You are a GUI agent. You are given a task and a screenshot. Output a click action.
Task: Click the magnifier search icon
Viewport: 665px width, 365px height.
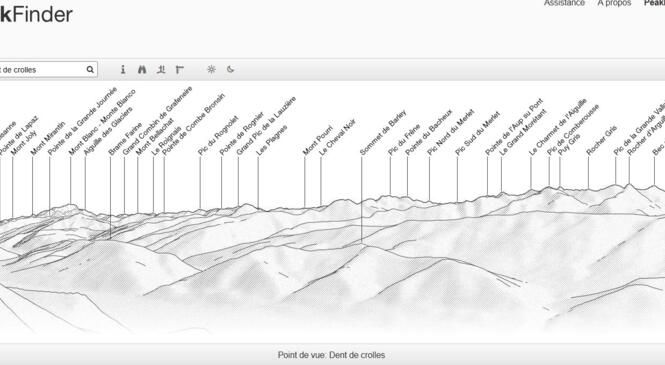click(90, 70)
